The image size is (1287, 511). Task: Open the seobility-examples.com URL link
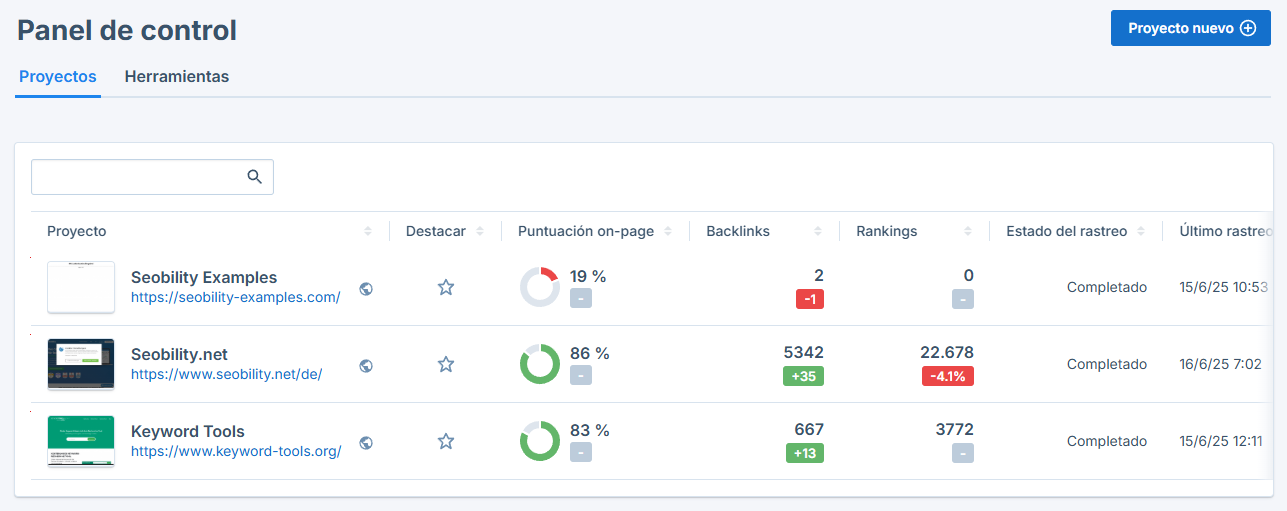[x=236, y=297]
